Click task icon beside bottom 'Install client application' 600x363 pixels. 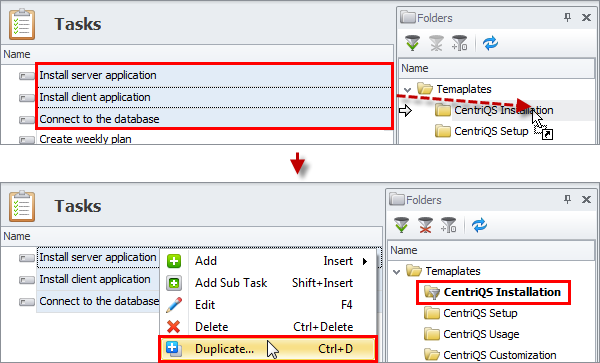click(26, 280)
